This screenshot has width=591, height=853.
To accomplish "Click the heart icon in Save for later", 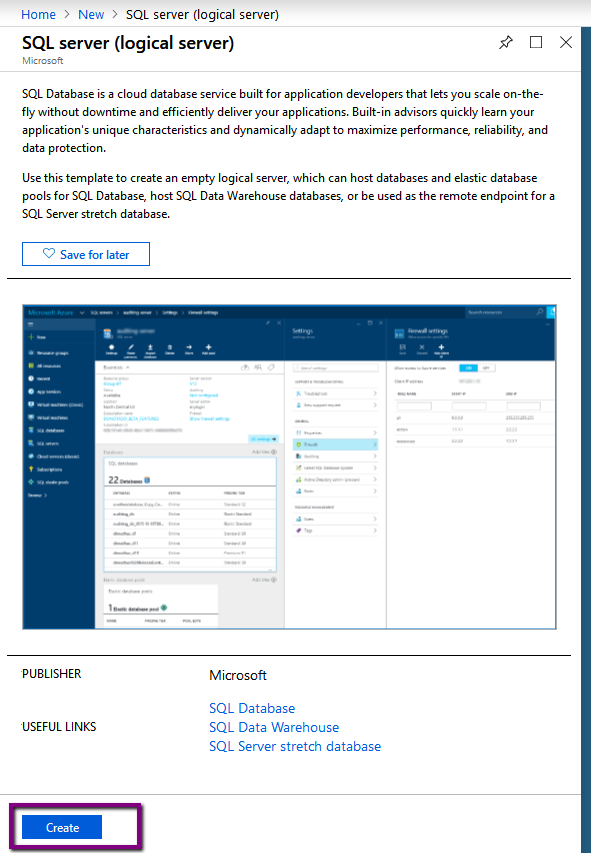I will click(x=49, y=254).
